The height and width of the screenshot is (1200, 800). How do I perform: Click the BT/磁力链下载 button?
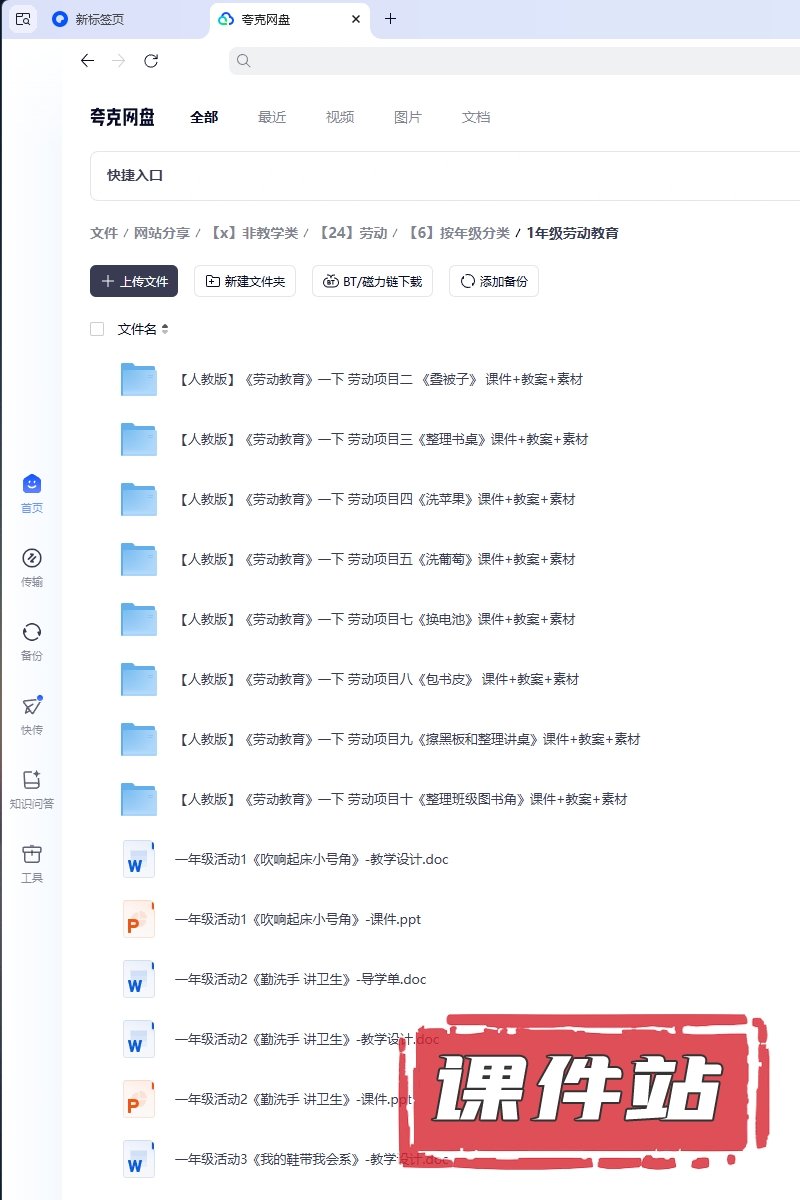[x=372, y=282]
